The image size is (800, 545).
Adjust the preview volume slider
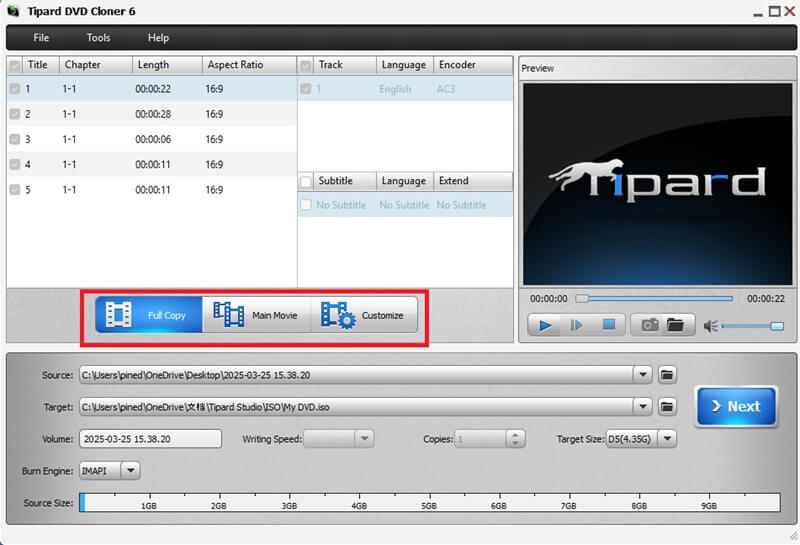click(753, 326)
